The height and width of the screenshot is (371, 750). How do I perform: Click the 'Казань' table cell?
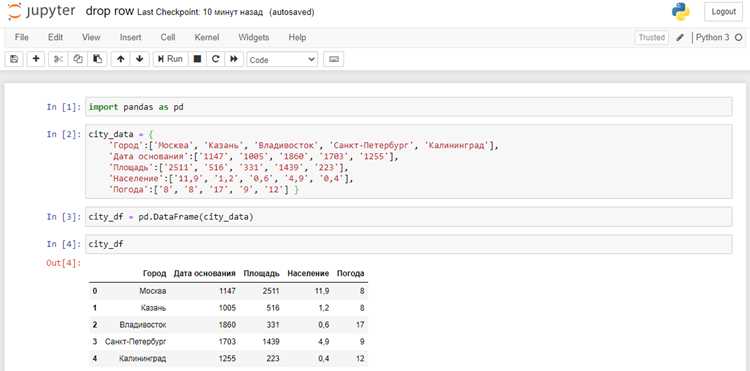[x=154, y=307]
